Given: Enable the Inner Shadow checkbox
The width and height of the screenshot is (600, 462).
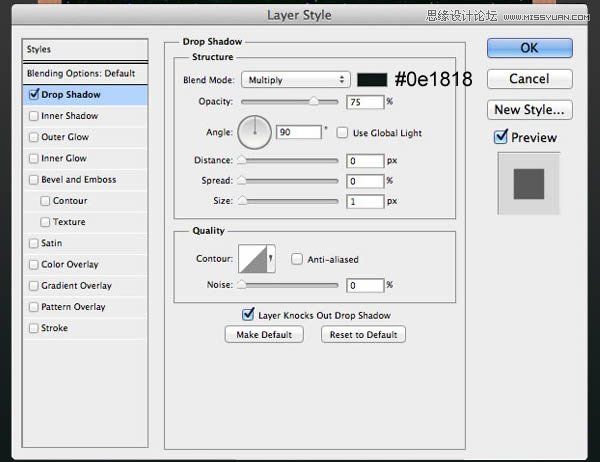Looking at the screenshot, I should coord(35,116).
